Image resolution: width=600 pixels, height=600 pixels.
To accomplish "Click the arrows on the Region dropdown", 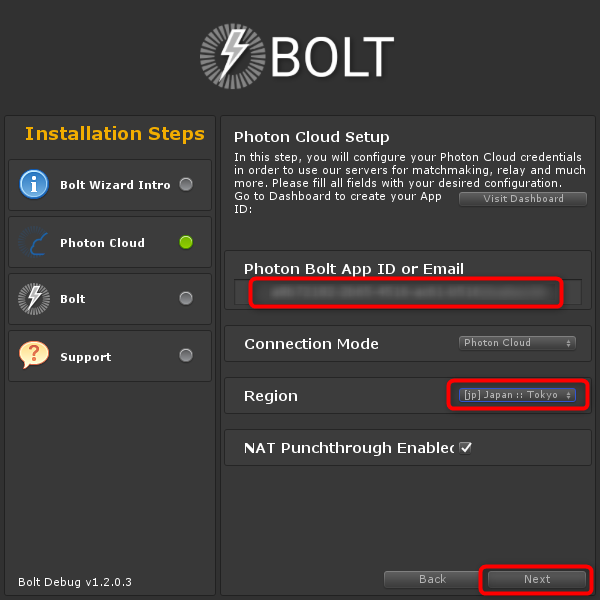I will [x=569, y=395].
